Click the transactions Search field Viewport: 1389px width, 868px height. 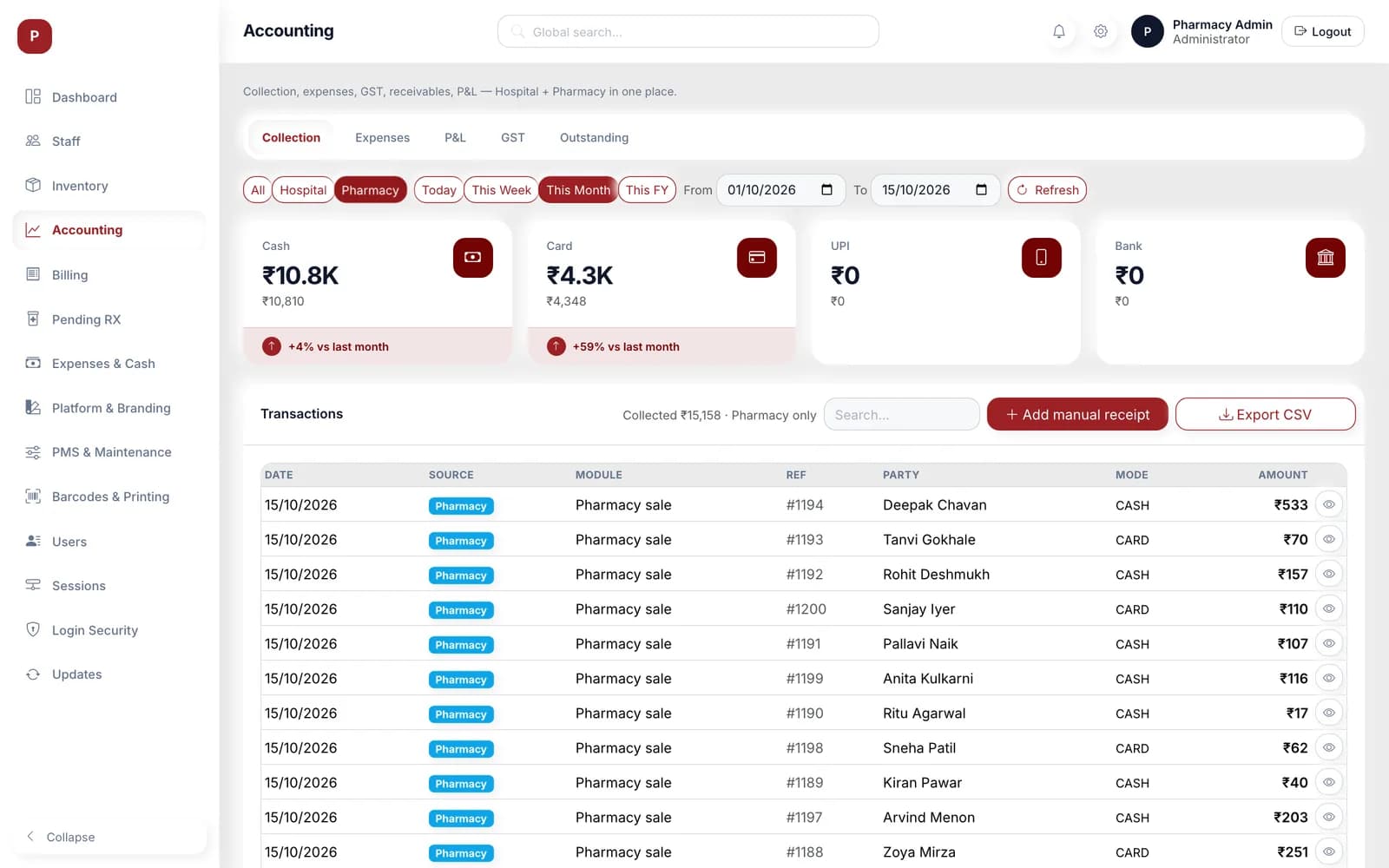(901, 414)
